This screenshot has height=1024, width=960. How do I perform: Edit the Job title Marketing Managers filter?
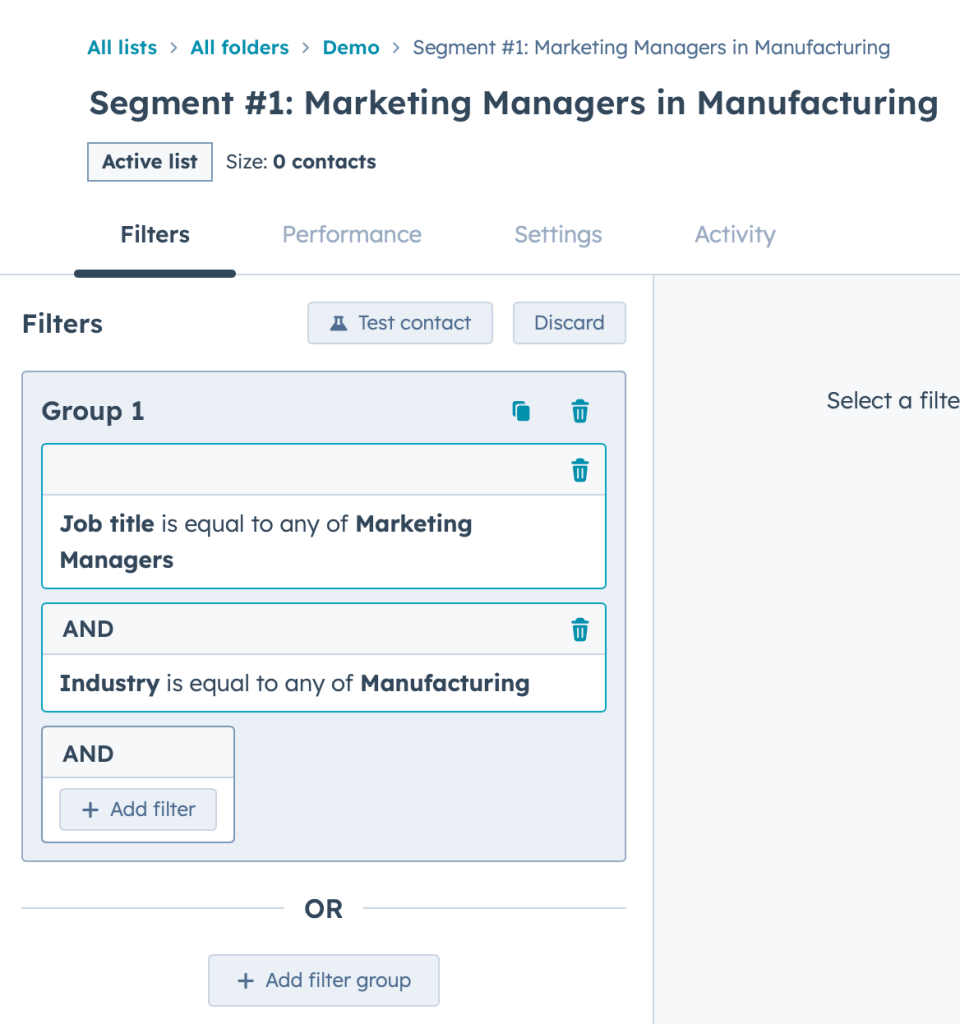[324, 541]
